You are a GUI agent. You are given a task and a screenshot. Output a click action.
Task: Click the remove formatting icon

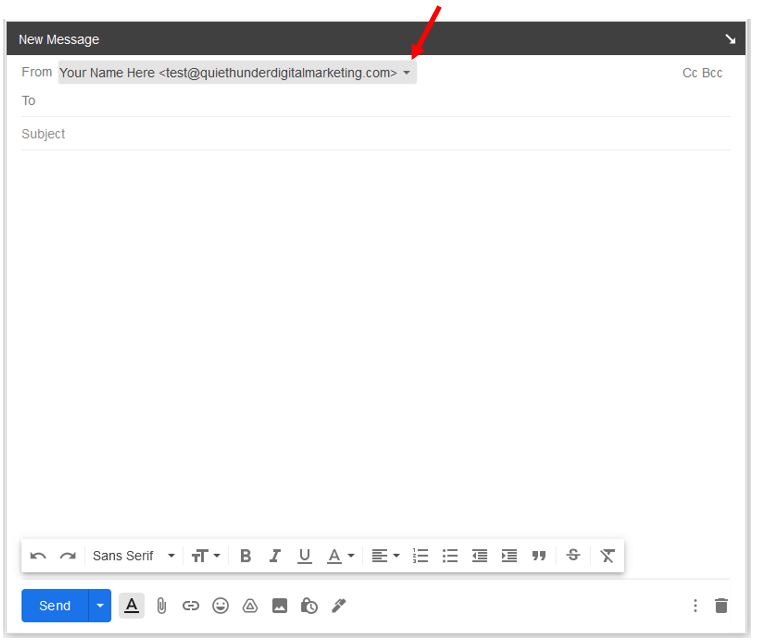pos(607,556)
